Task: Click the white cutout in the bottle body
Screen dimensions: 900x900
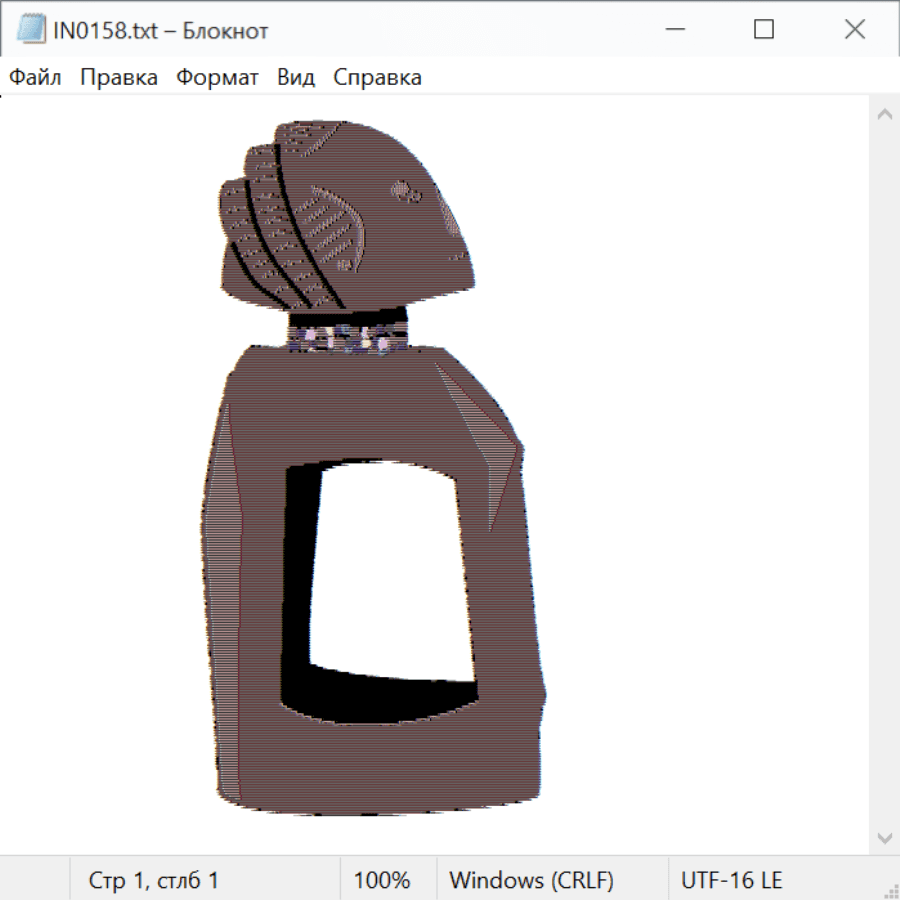Action: click(390, 570)
